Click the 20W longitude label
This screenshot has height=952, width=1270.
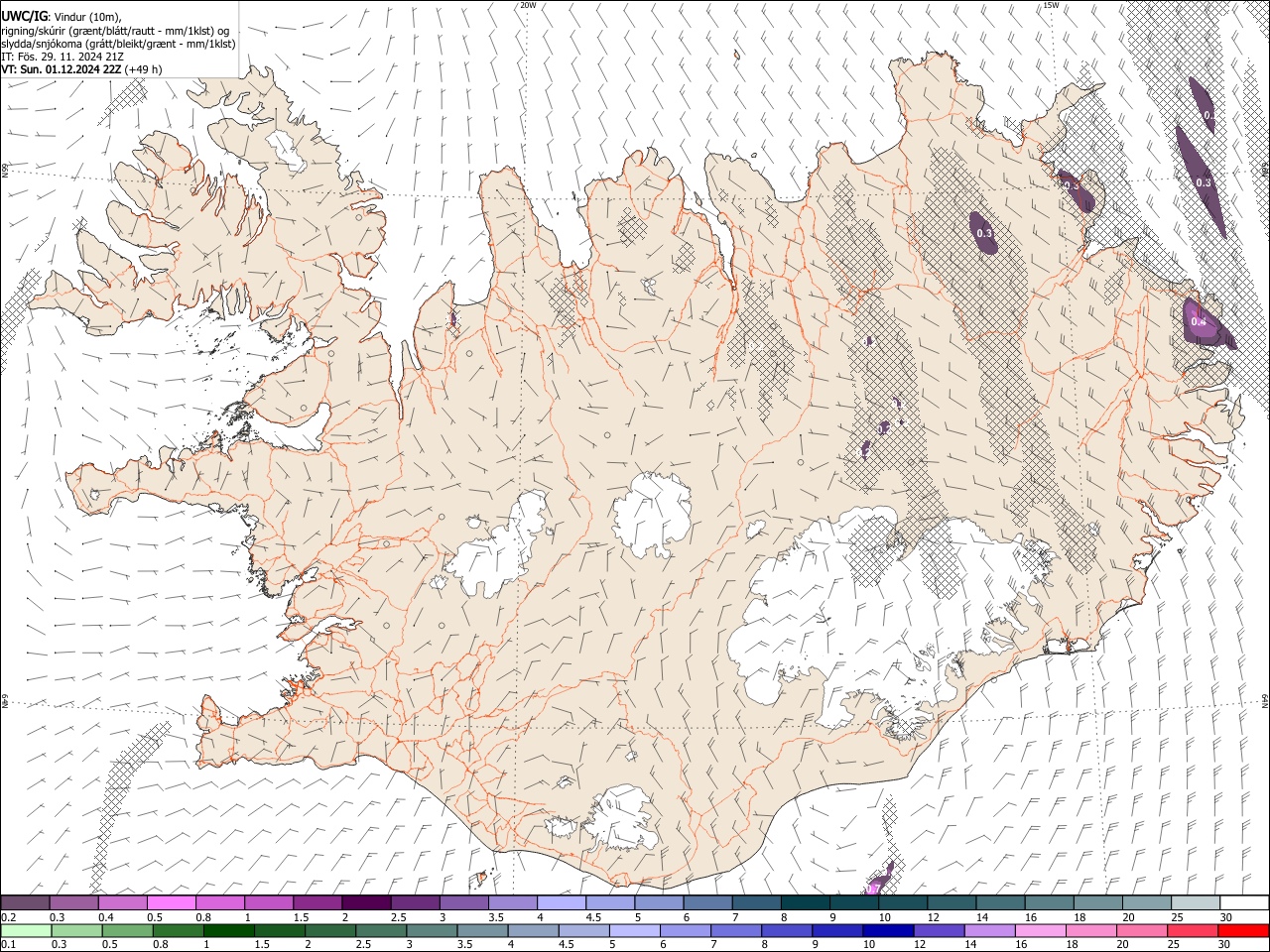coord(528,5)
